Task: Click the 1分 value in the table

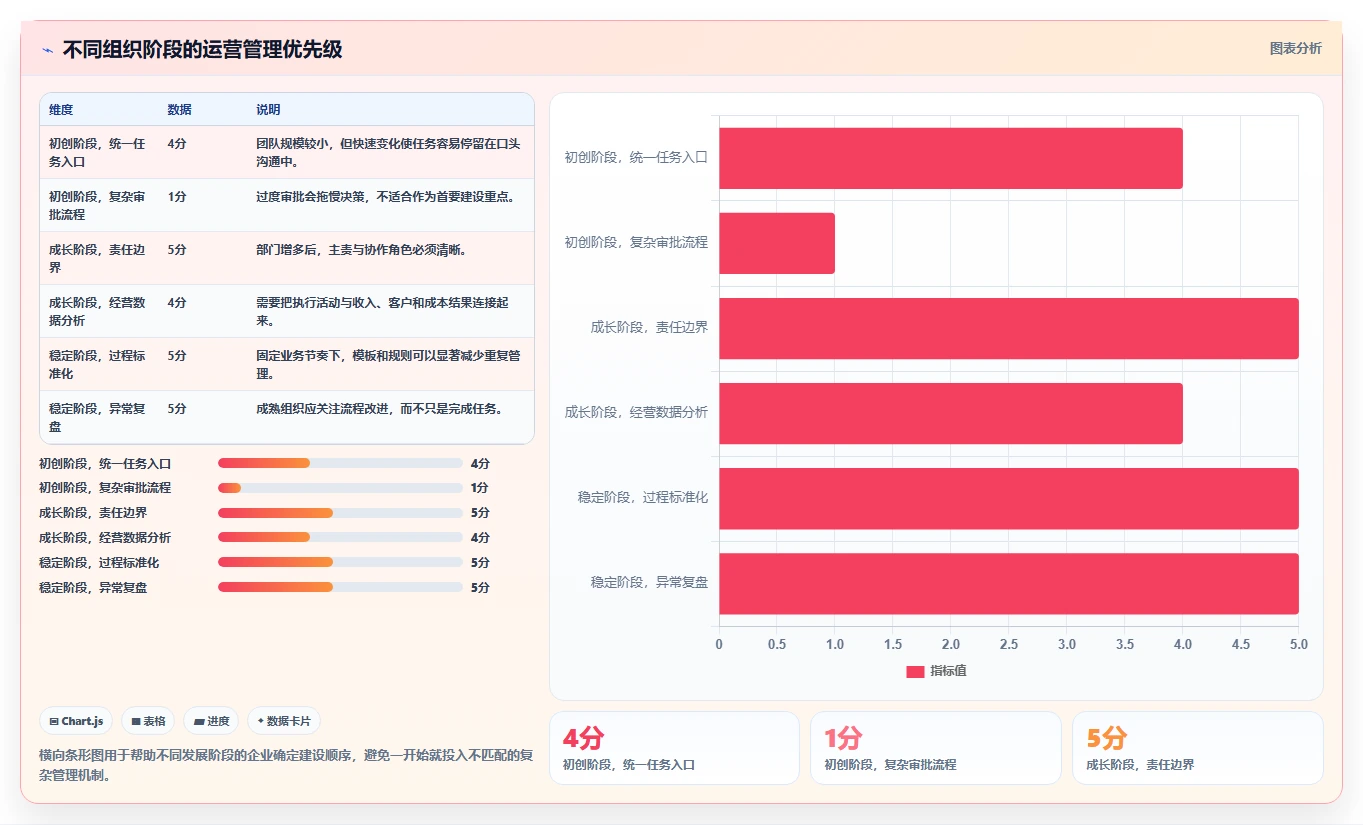Action: (177, 197)
